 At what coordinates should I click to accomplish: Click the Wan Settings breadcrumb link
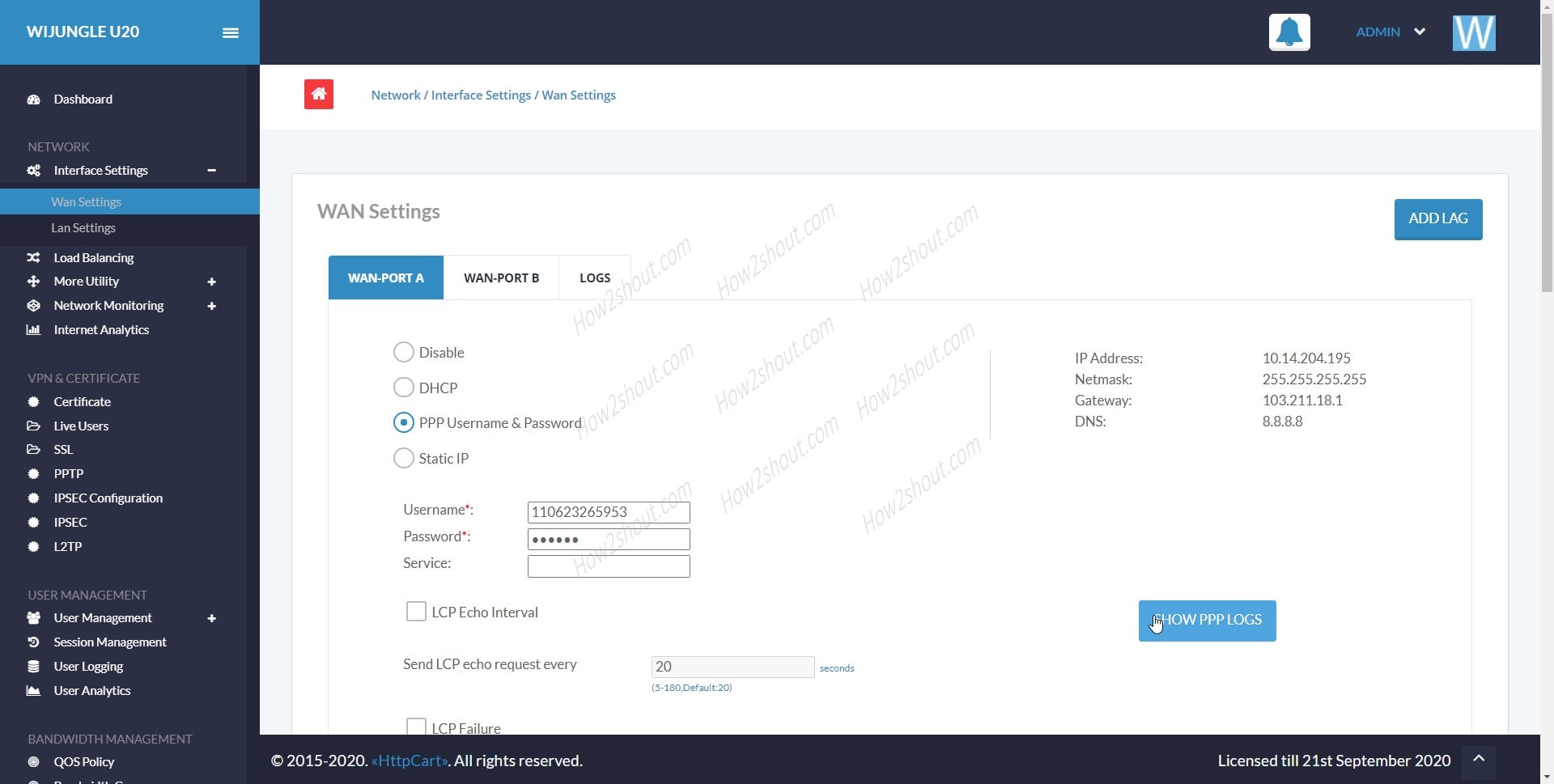pos(579,95)
